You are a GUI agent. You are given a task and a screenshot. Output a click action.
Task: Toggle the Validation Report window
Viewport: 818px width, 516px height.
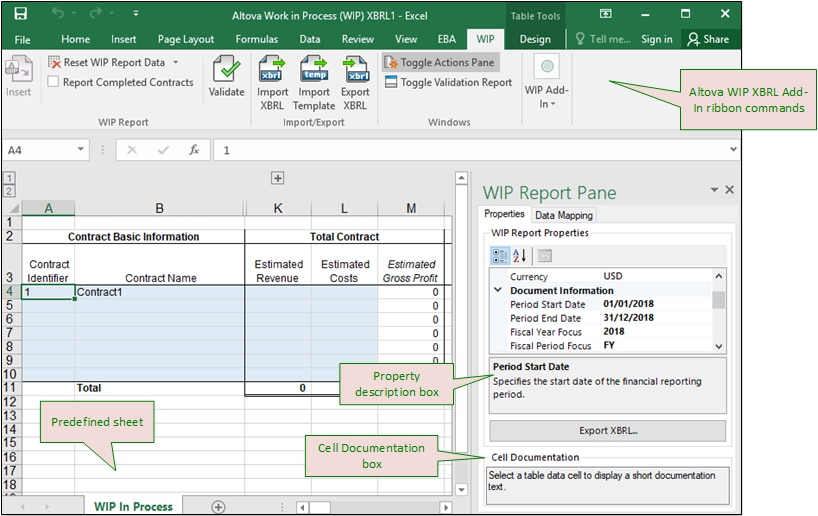click(x=448, y=82)
